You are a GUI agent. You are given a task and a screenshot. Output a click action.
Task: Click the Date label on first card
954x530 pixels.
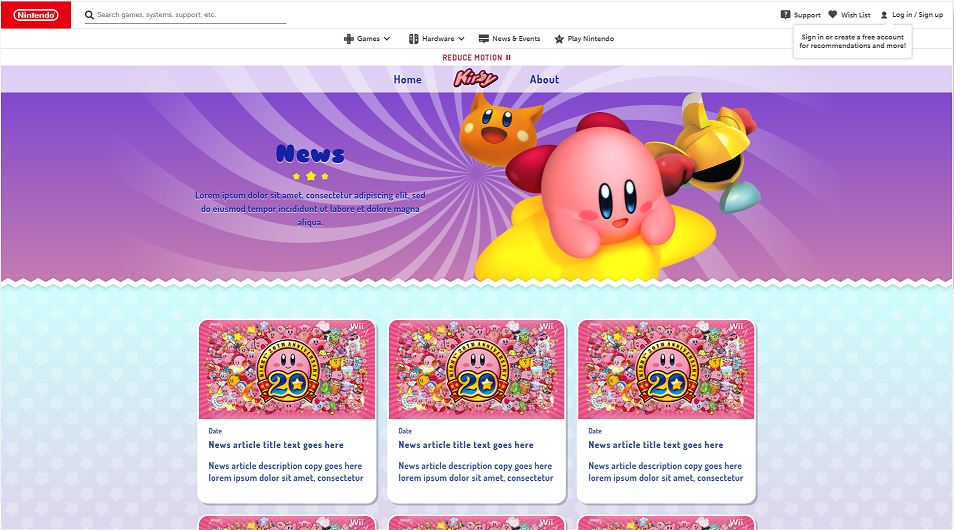[x=215, y=431]
